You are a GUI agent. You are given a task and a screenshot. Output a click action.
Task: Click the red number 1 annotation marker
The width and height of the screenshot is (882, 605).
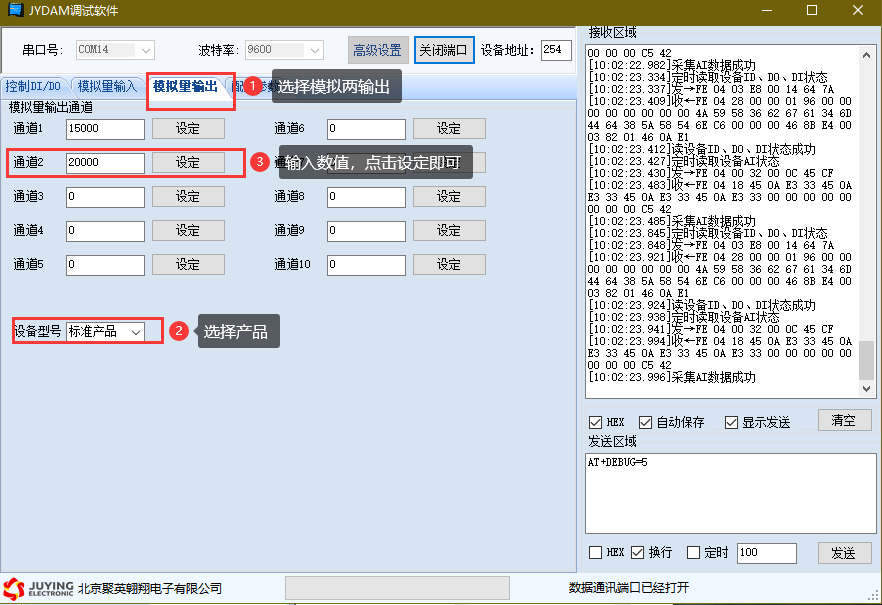pyautogui.click(x=253, y=87)
